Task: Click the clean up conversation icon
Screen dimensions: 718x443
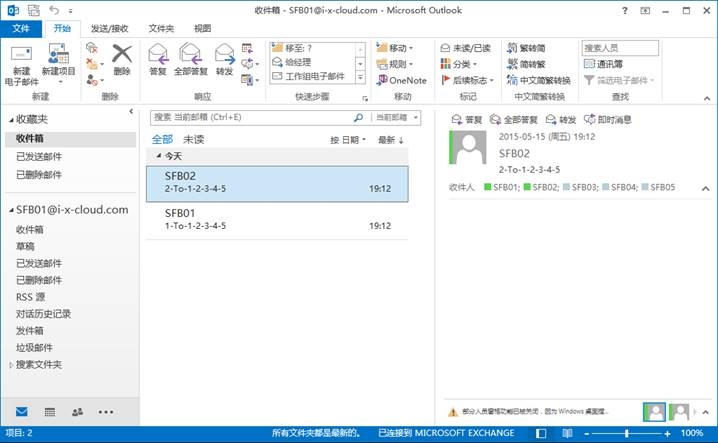Action: pos(93,64)
